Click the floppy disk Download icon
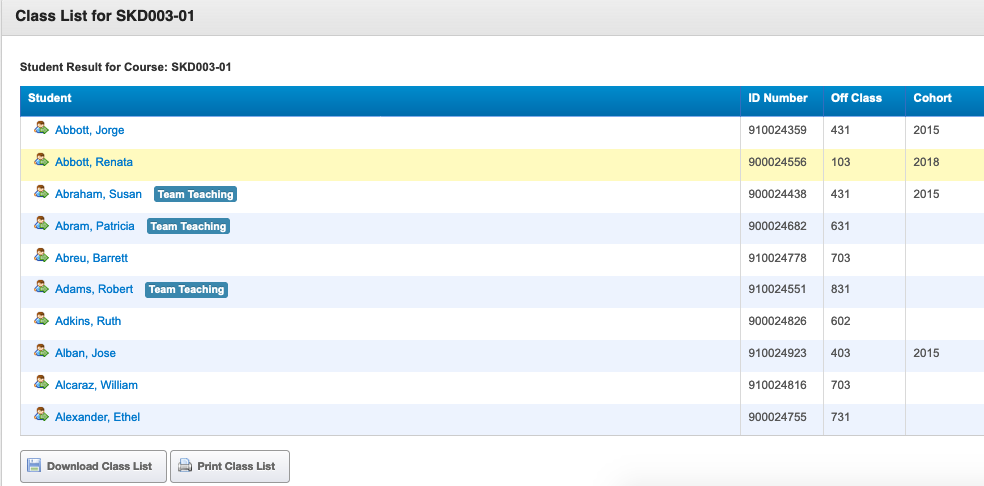The image size is (984, 486). (35, 466)
